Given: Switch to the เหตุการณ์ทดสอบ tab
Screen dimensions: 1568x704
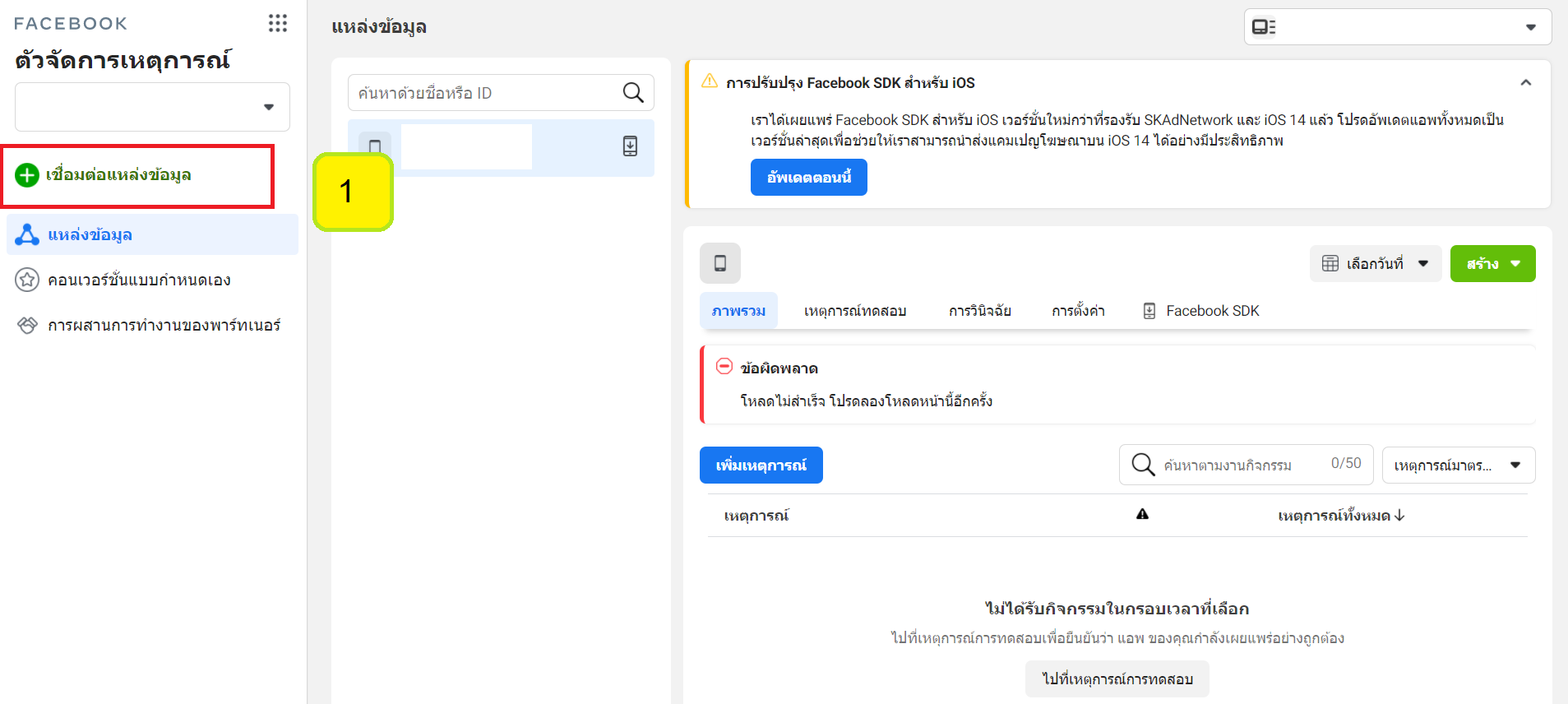Looking at the screenshot, I should tap(855, 311).
